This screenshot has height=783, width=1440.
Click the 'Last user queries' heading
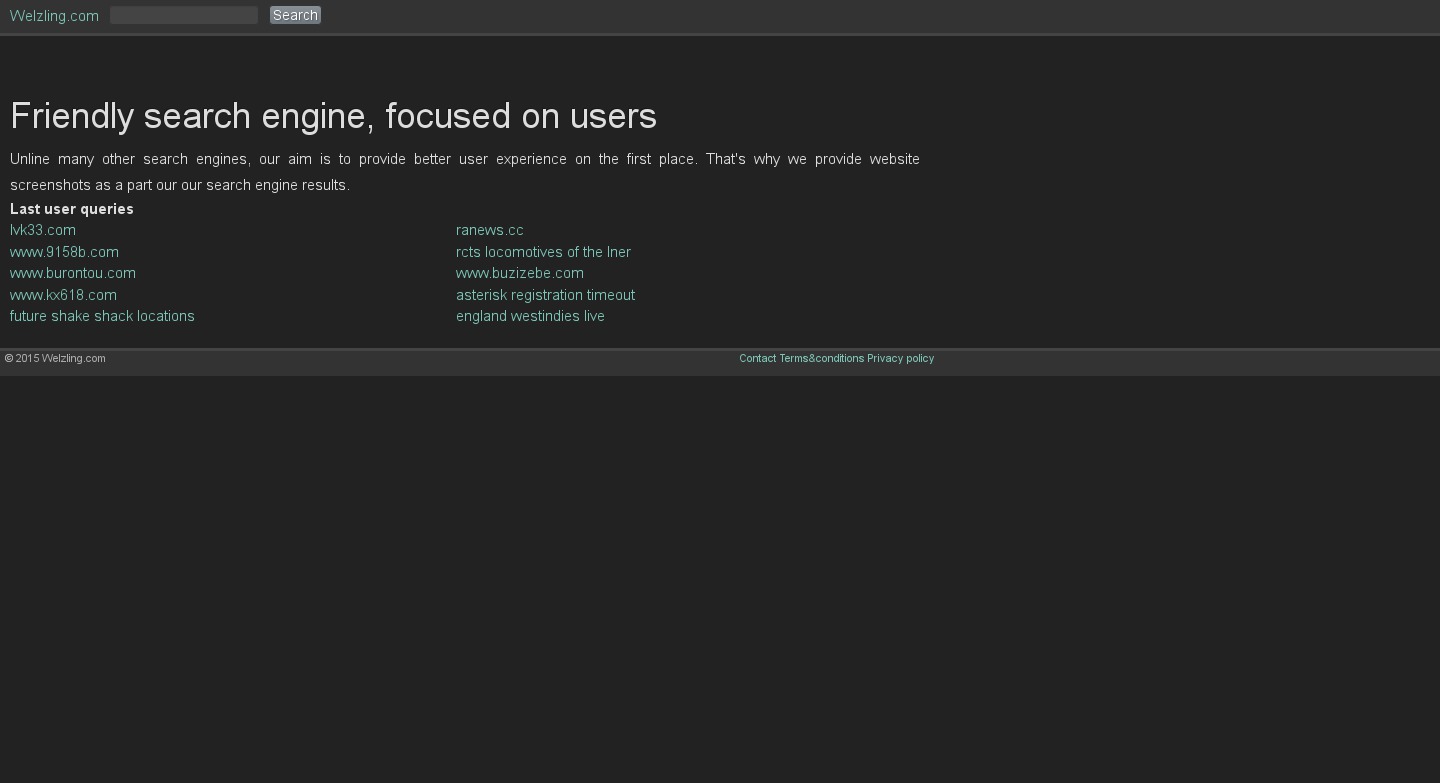click(72, 209)
